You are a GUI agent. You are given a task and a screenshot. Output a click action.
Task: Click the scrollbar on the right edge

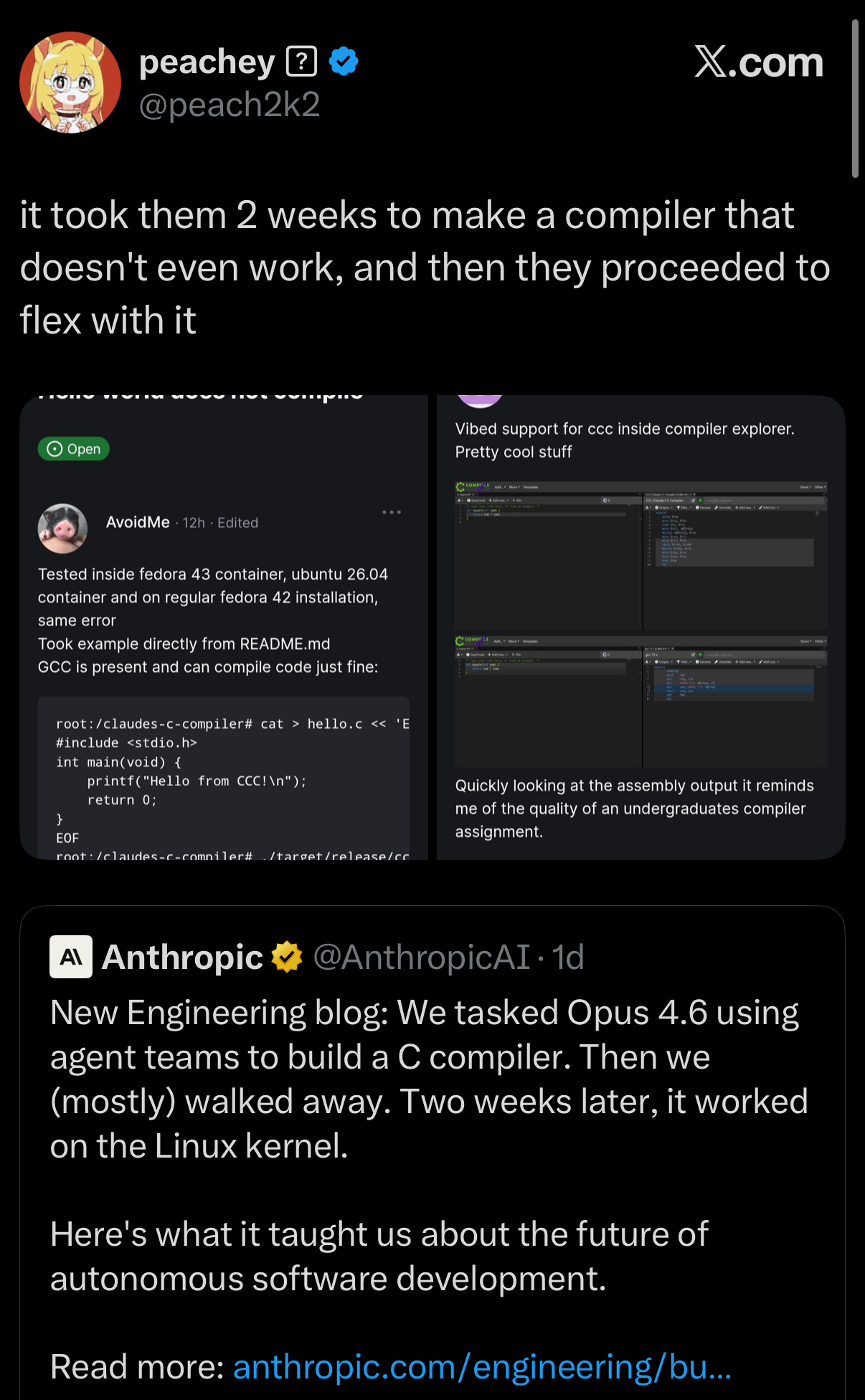pyautogui.click(x=855, y=99)
